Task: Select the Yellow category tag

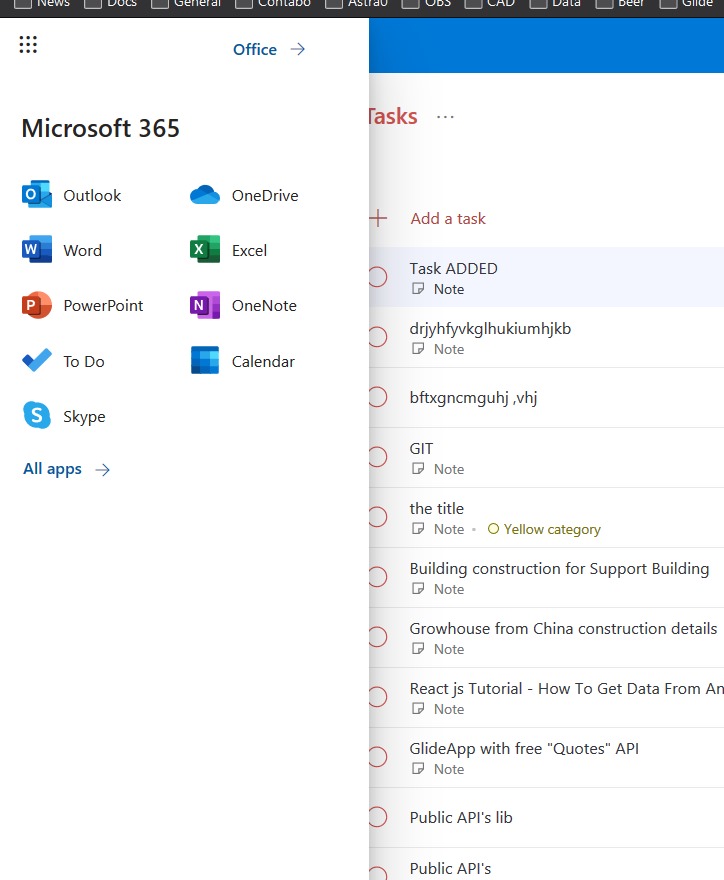Action: click(x=544, y=529)
